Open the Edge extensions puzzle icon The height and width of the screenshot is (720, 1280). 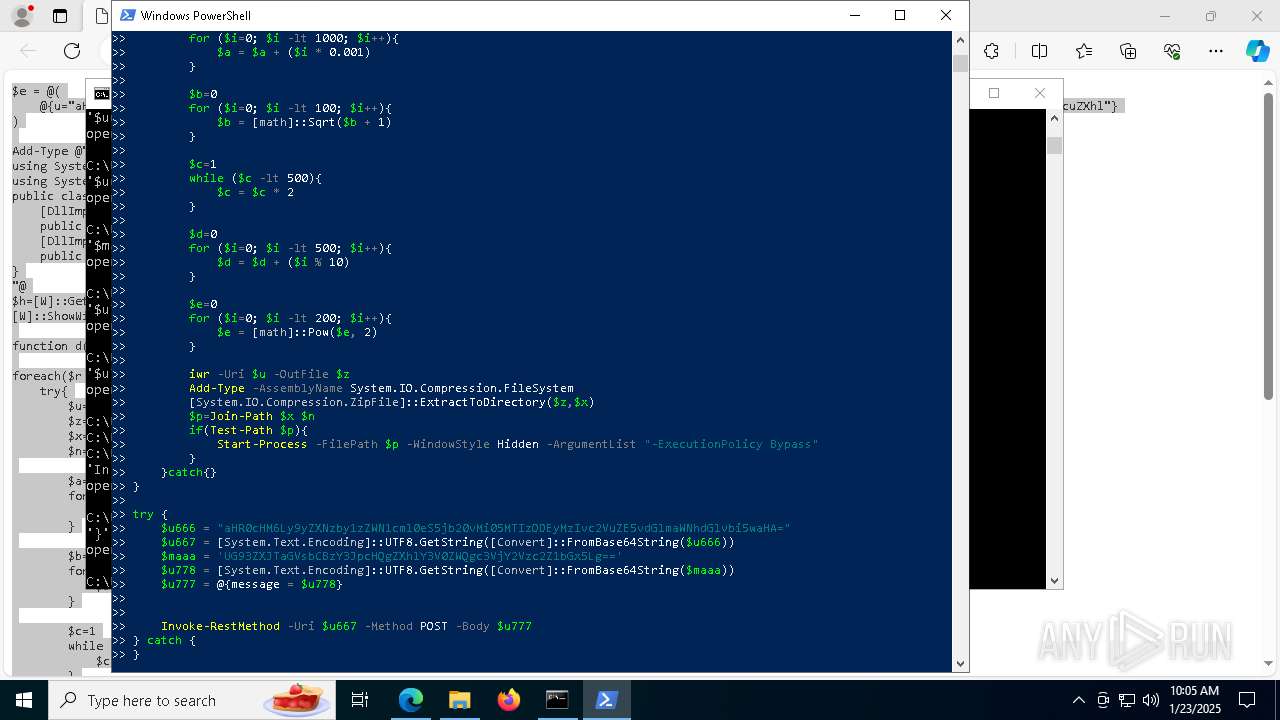coord(991,51)
